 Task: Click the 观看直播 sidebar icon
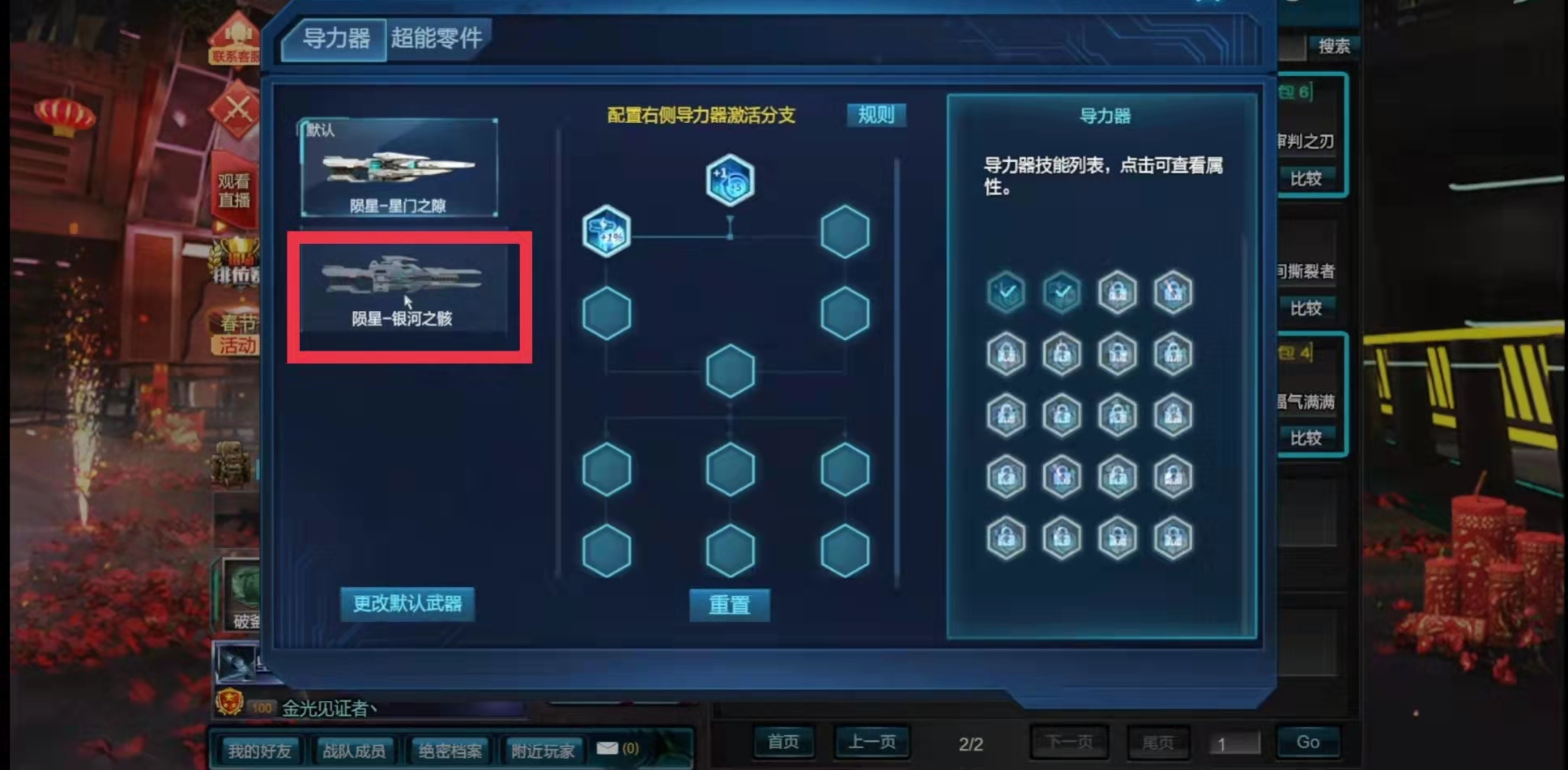click(x=234, y=191)
